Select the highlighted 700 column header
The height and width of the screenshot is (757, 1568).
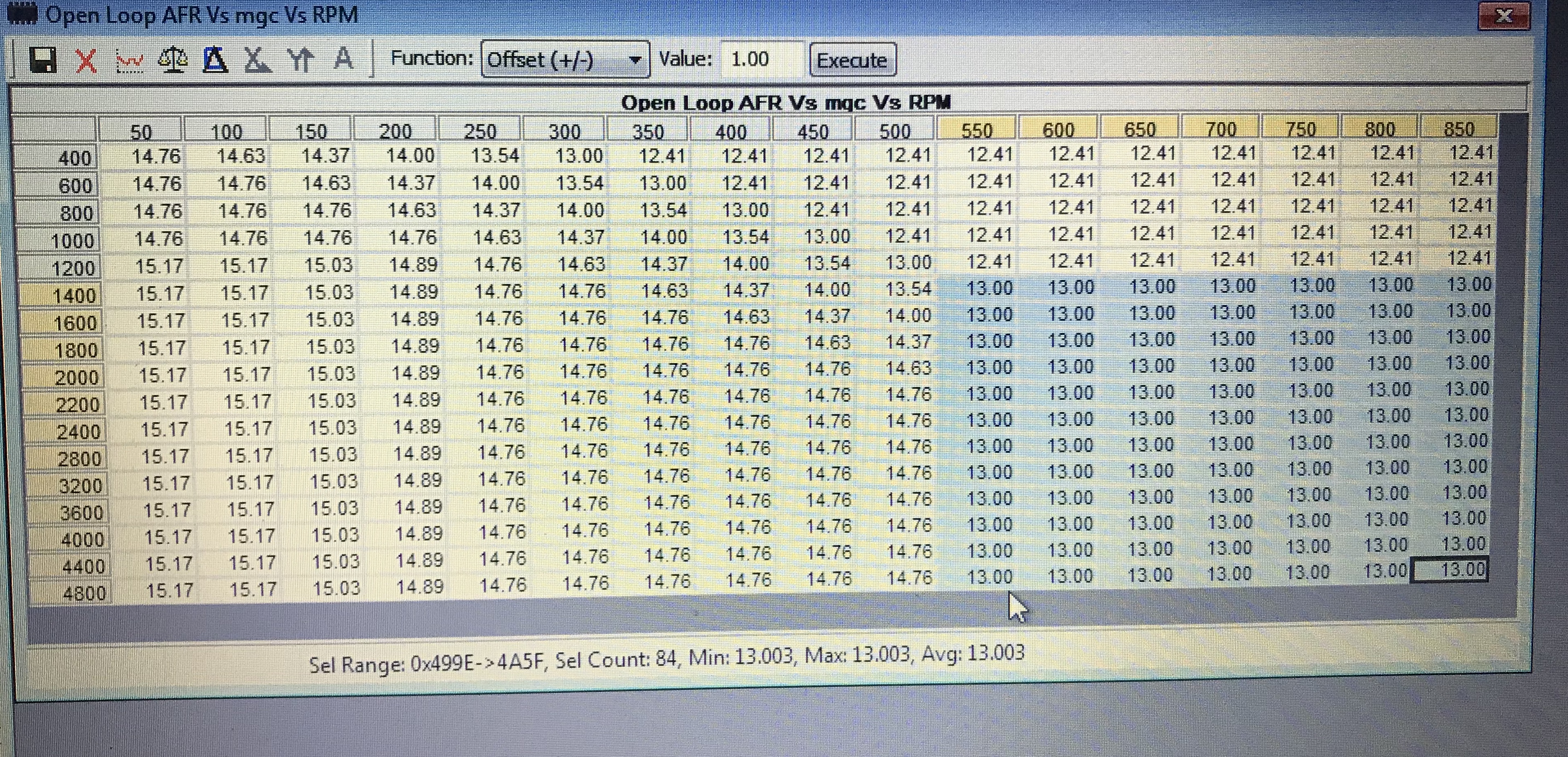(1220, 129)
